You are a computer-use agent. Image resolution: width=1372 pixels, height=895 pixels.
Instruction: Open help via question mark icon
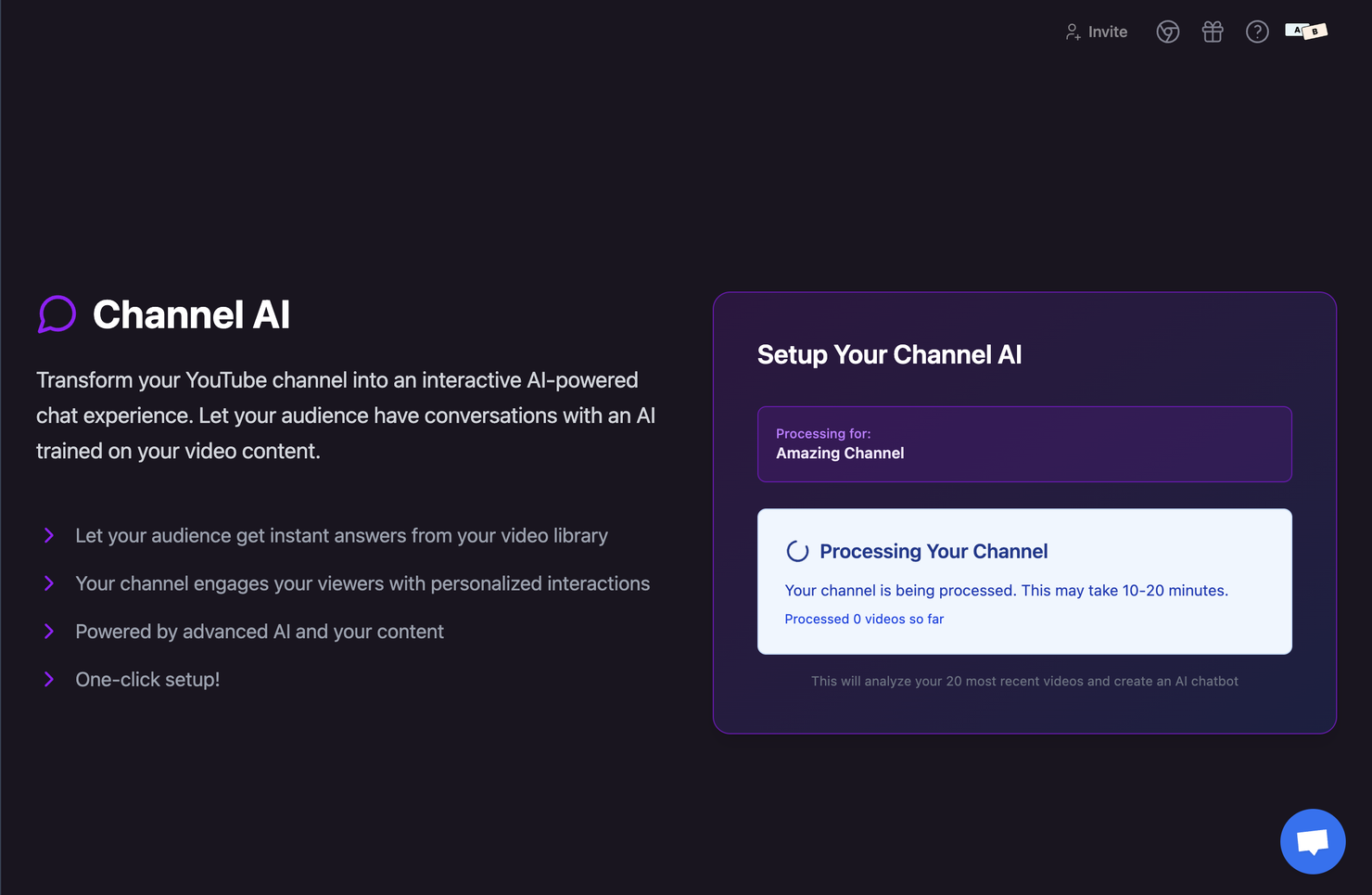pyautogui.click(x=1257, y=32)
